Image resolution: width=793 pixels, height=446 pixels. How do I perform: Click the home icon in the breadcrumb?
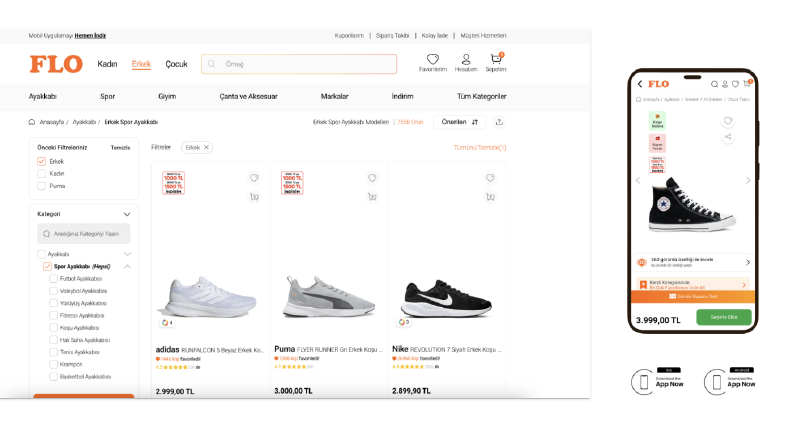click(x=32, y=122)
